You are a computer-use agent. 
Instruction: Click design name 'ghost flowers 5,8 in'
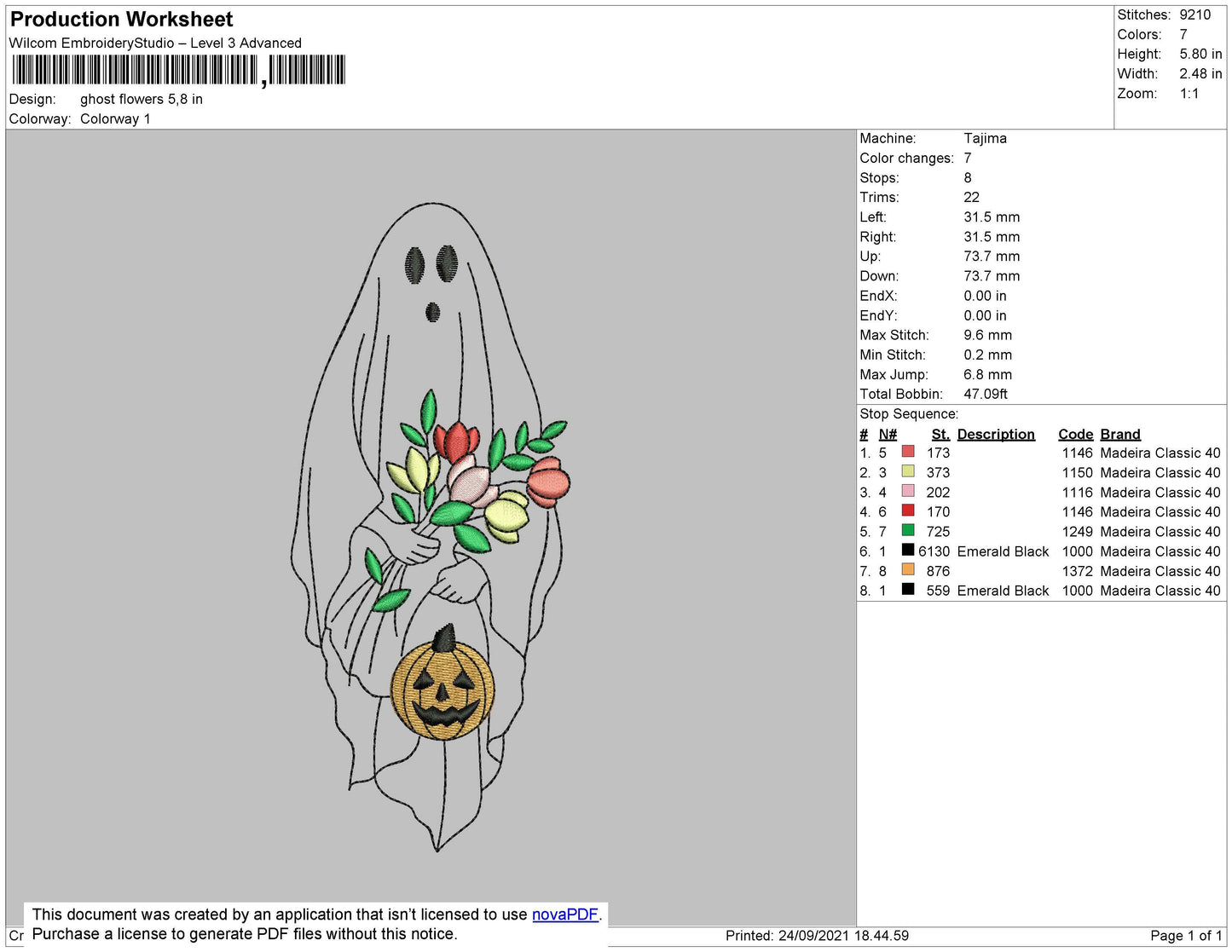[x=142, y=99]
